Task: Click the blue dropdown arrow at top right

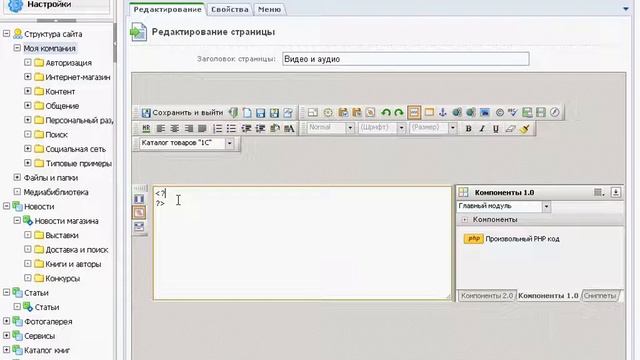Action: click(x=626, y=9)
